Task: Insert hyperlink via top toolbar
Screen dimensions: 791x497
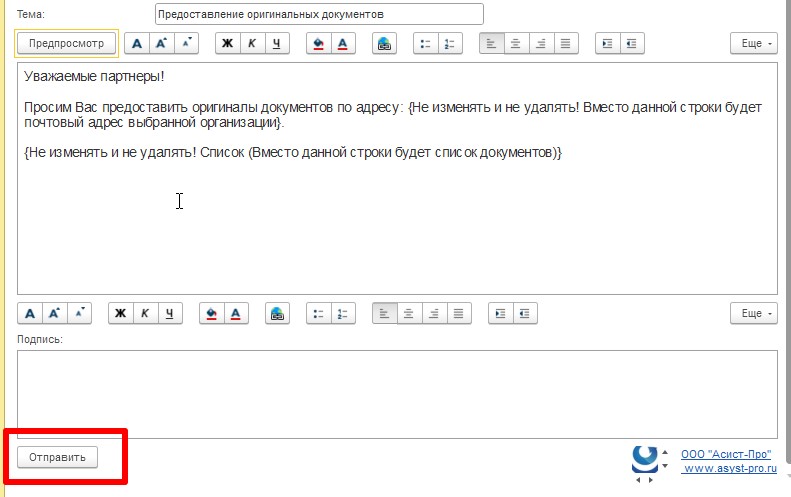Action: [384, 43]
